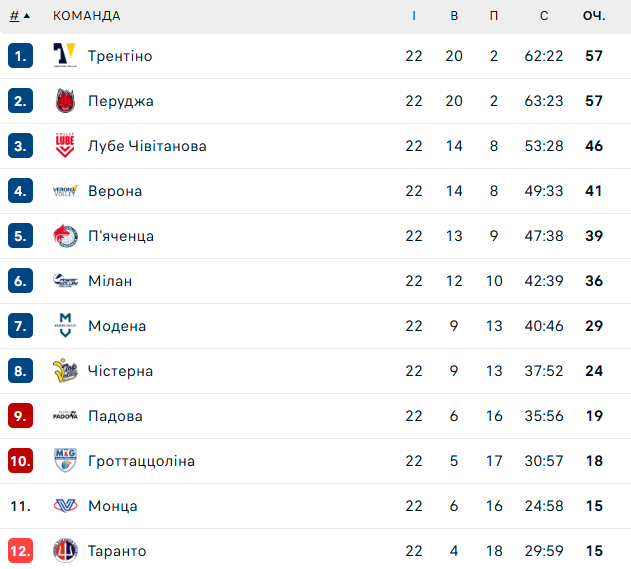
Task: Click the Трентіно team logo
Action: point(65,56)
